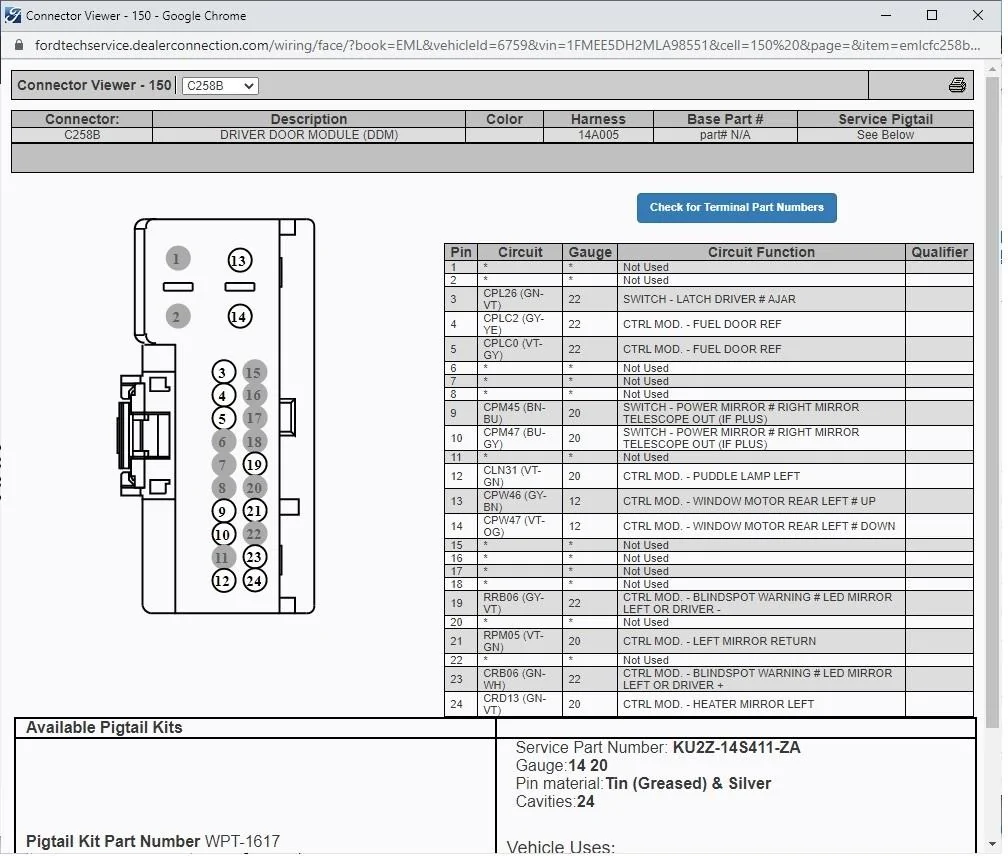Screen dimensions: 1008x856
Task: Click the Circuit Function column header
Action: pos(761,252)
